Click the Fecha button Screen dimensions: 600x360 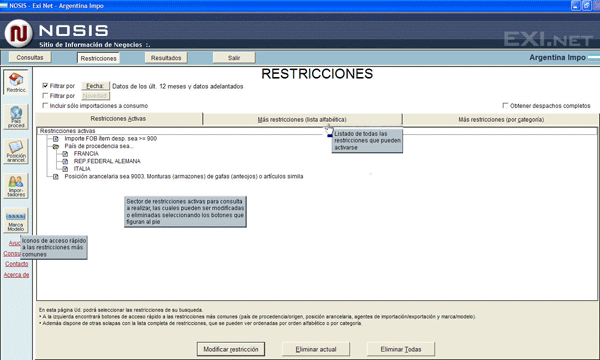click(x=95, y=86)
